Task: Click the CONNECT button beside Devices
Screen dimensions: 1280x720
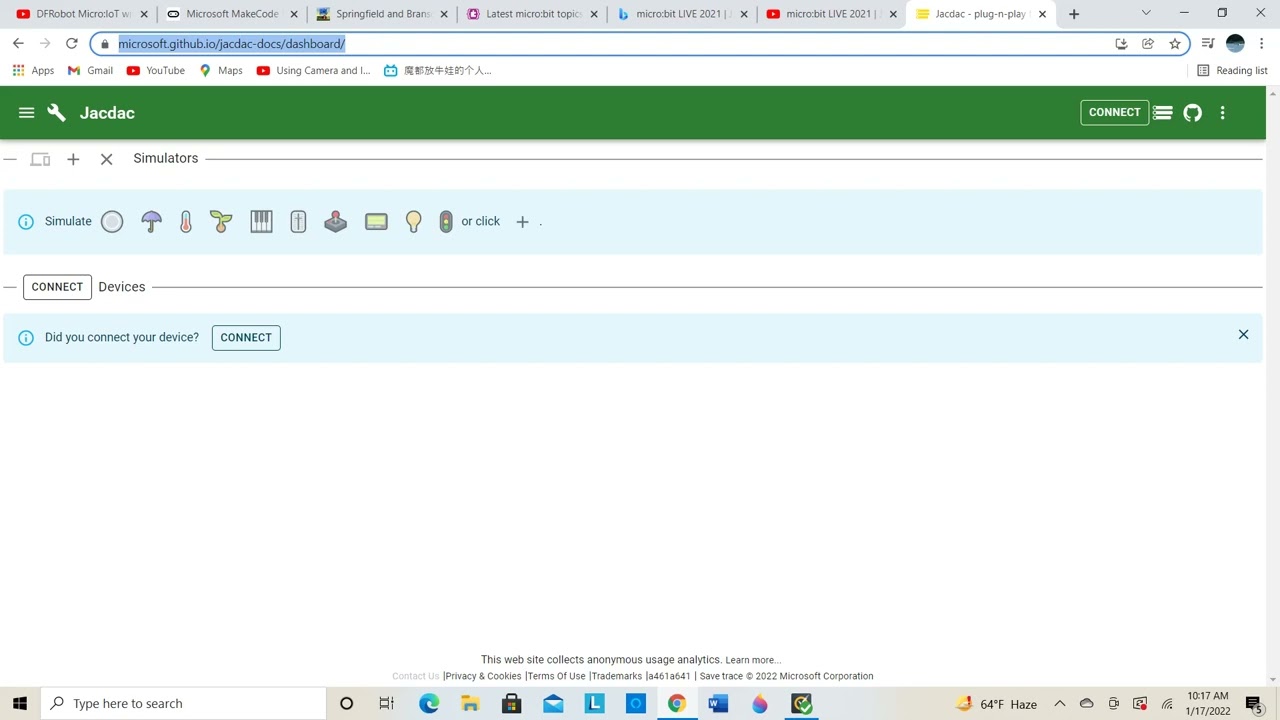Action: [57, 287]
